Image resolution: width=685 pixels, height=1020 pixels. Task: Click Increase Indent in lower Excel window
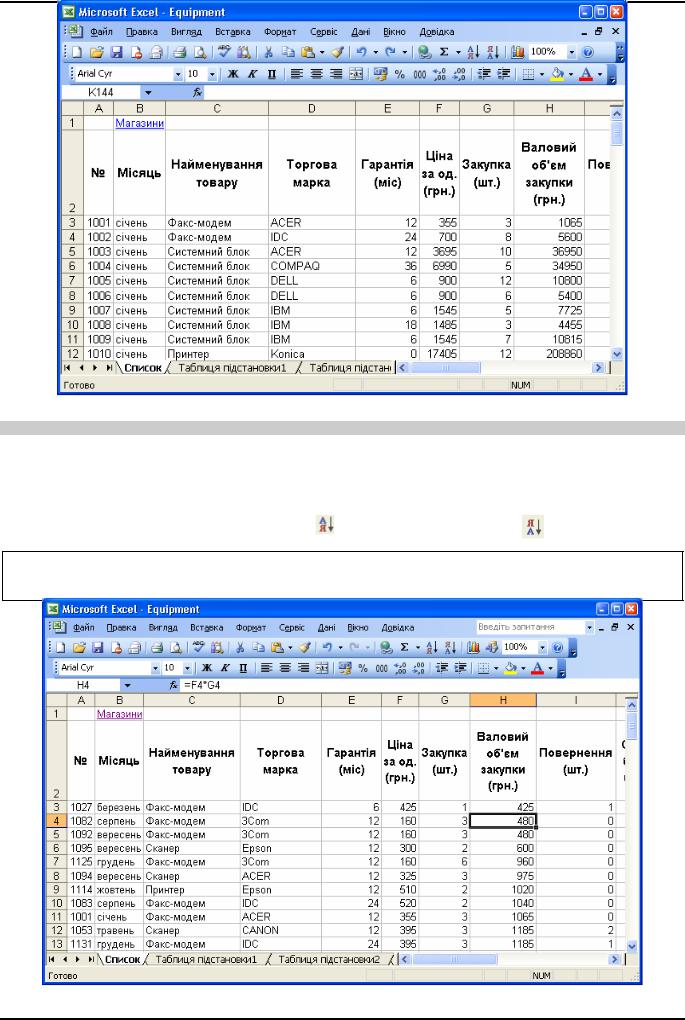(x=461, y=667)
